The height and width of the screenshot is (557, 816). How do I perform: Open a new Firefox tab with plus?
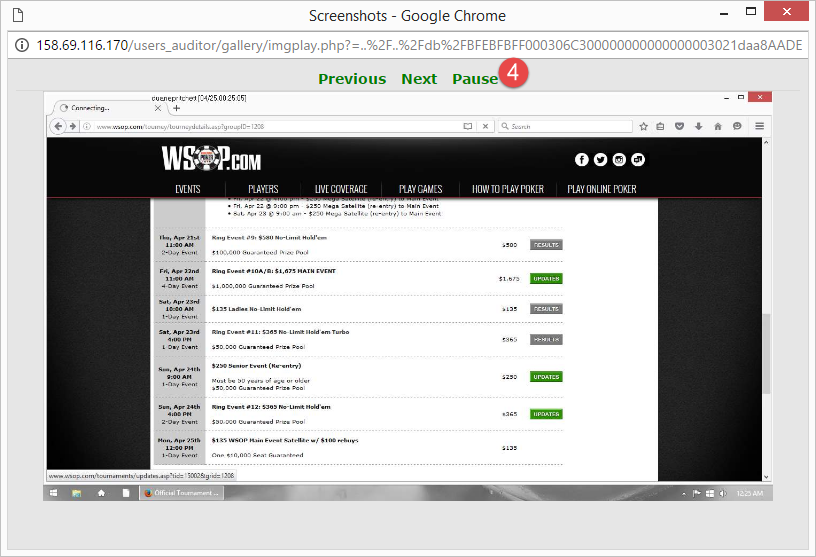[176, 108]
